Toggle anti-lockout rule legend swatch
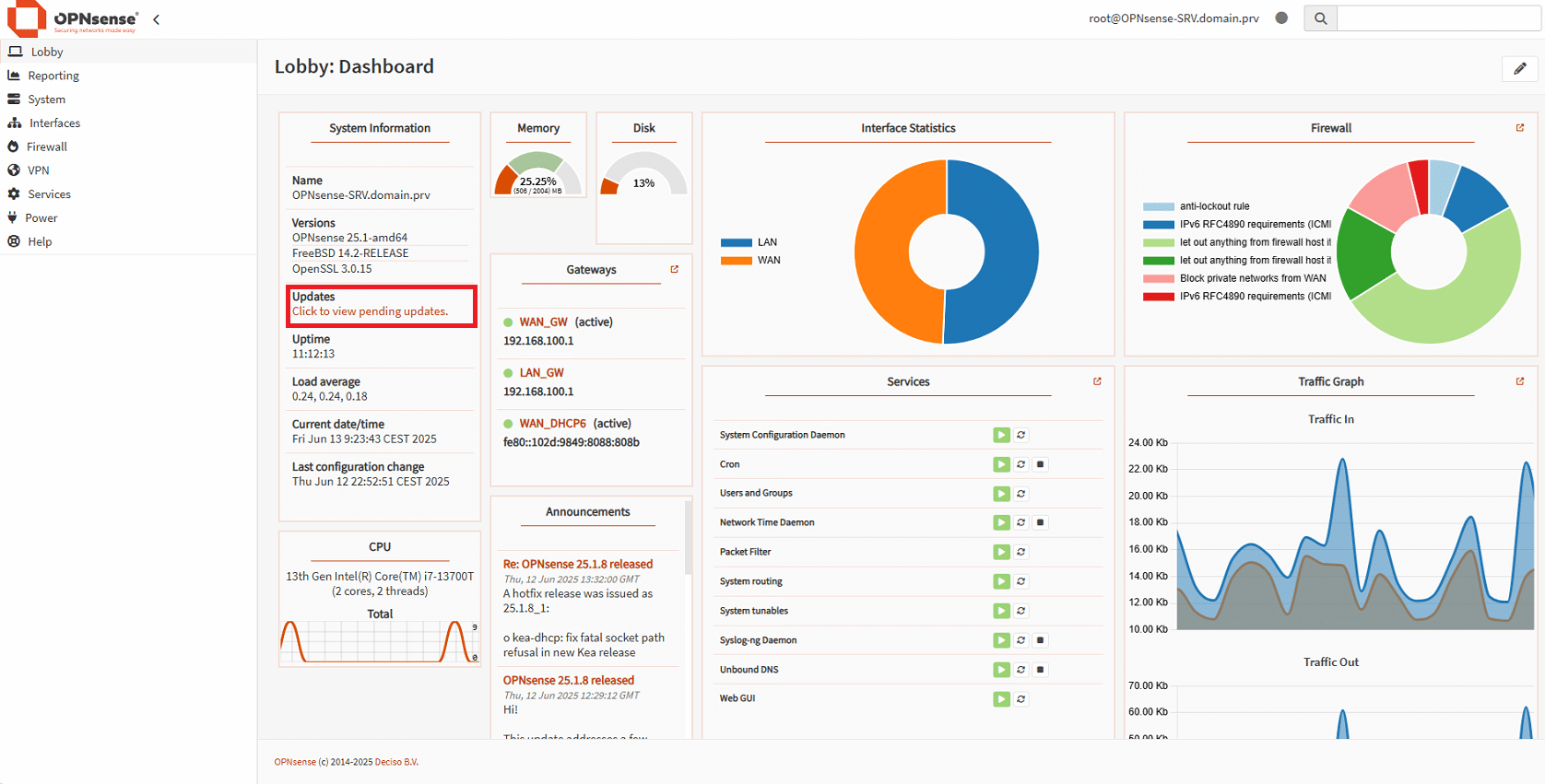 [1159, 206]
